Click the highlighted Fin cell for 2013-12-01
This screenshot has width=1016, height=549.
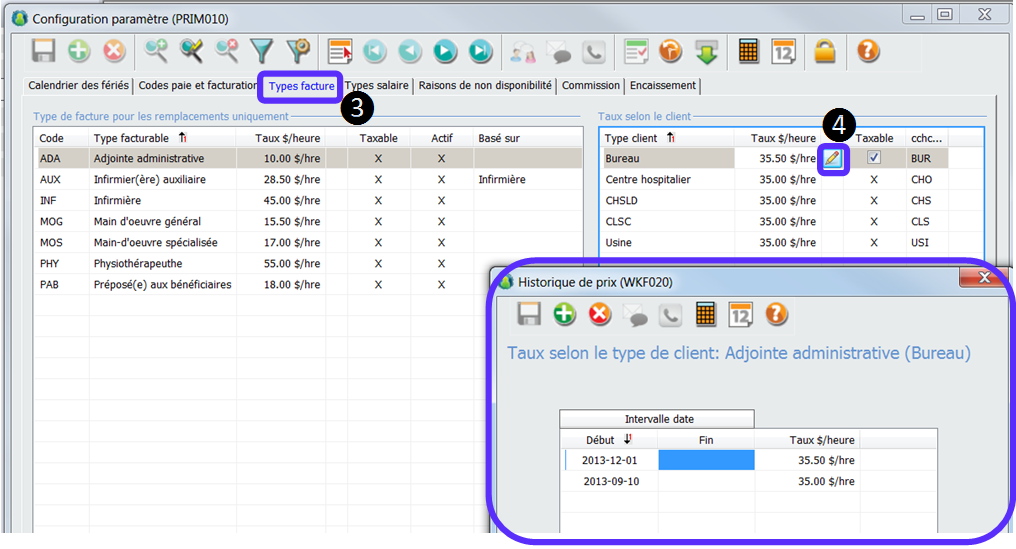click(x=706, y=460)
